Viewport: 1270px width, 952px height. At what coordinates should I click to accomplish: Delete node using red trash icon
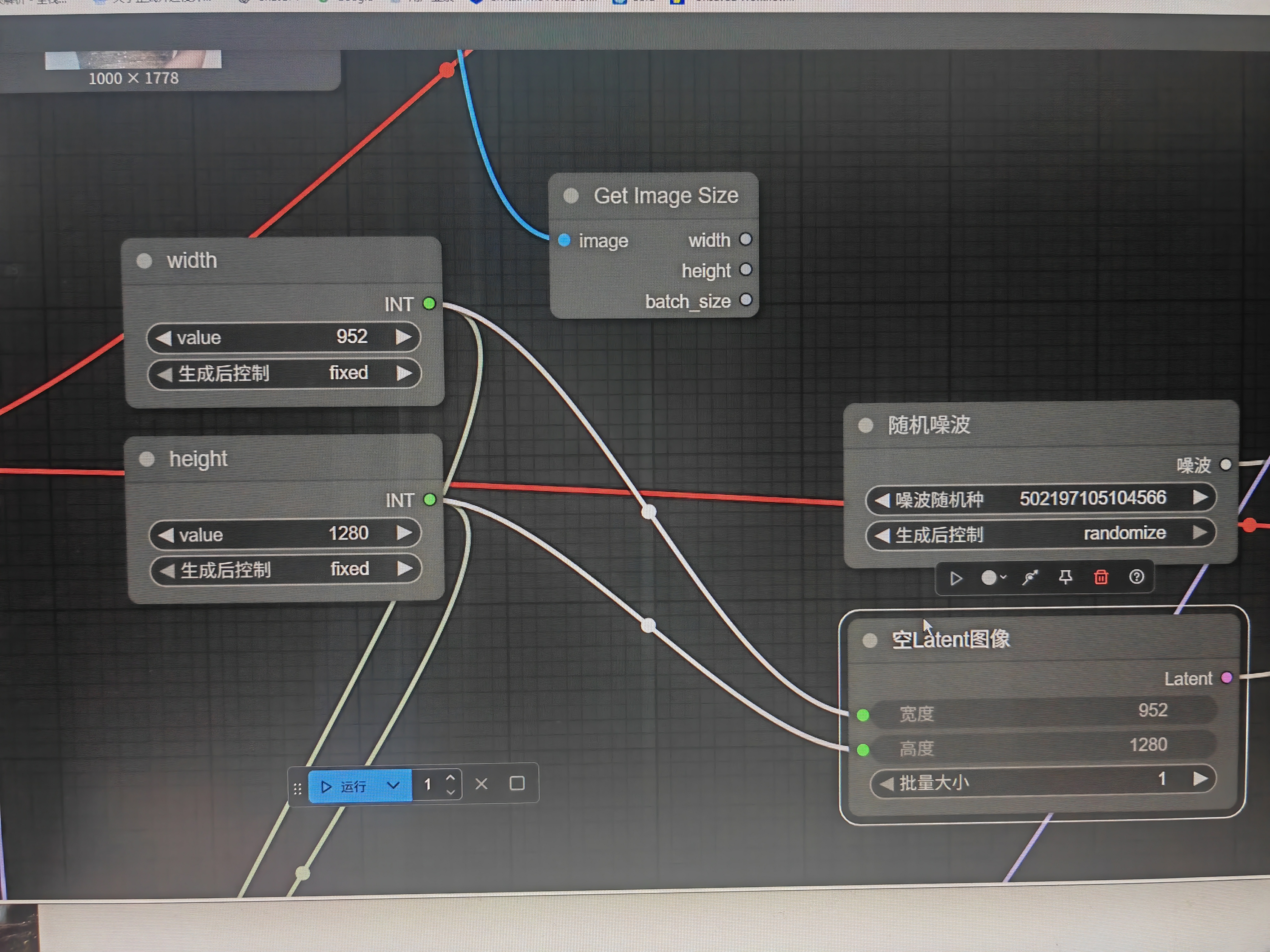tap(1101, 577)
